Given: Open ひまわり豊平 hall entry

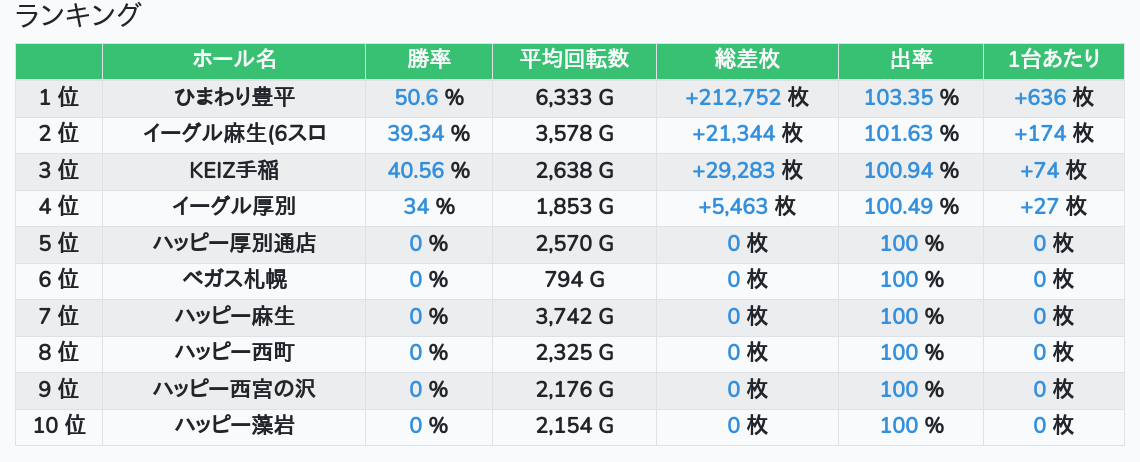Looking at the screenshot, I should click(234, 98).
